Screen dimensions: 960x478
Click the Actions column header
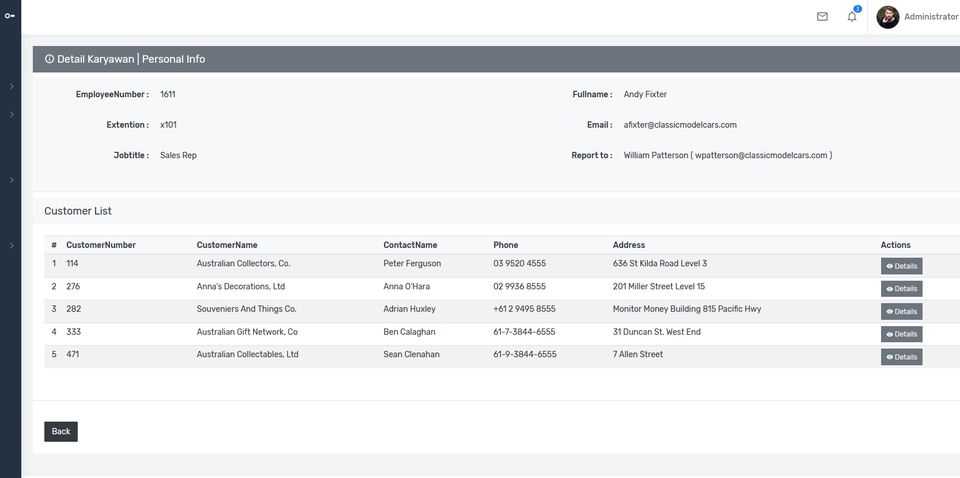(896, 245)
